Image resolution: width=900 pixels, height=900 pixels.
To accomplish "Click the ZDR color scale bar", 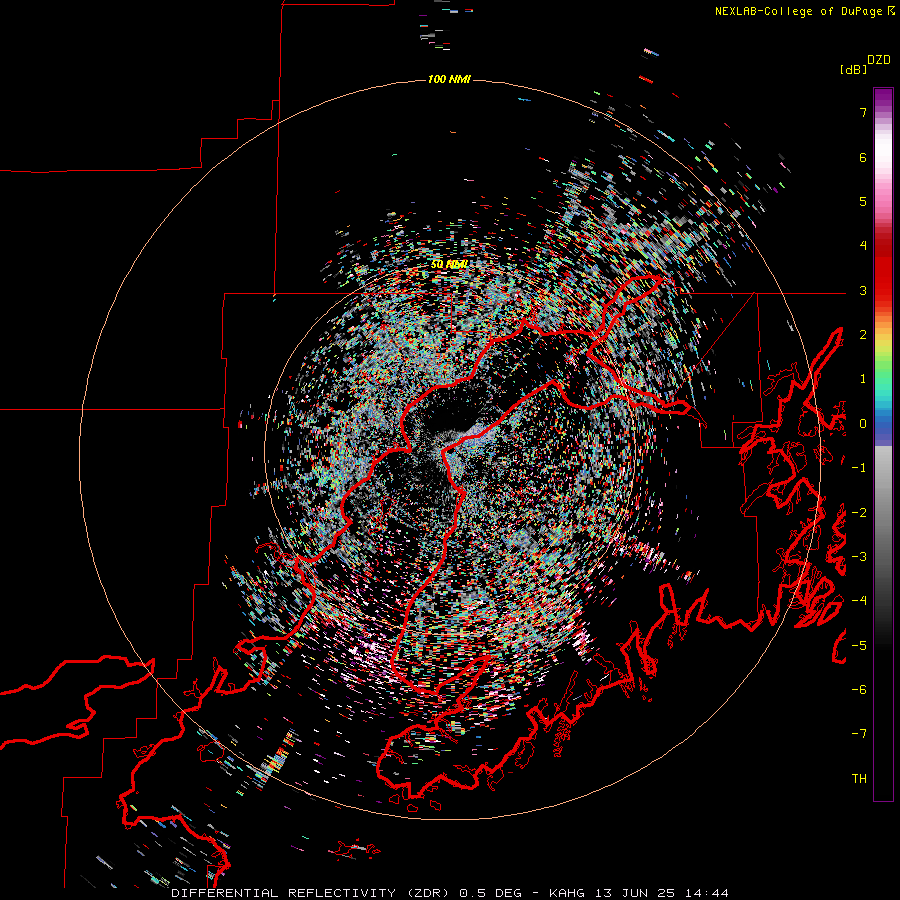I will point(883,444).
